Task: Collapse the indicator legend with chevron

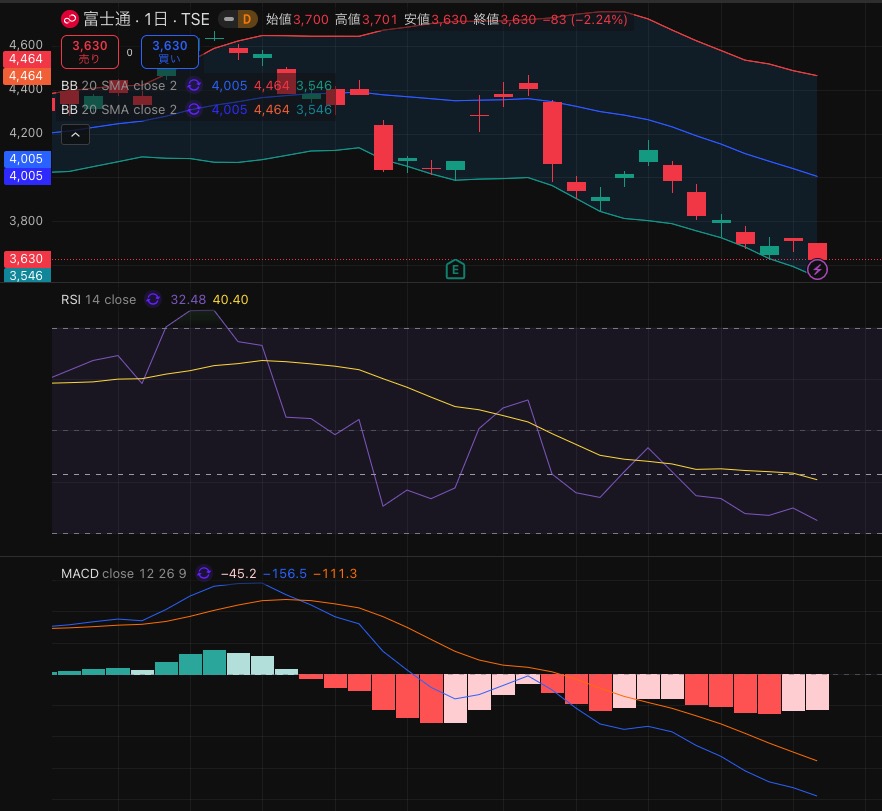Action: click(x=75, y=134)
